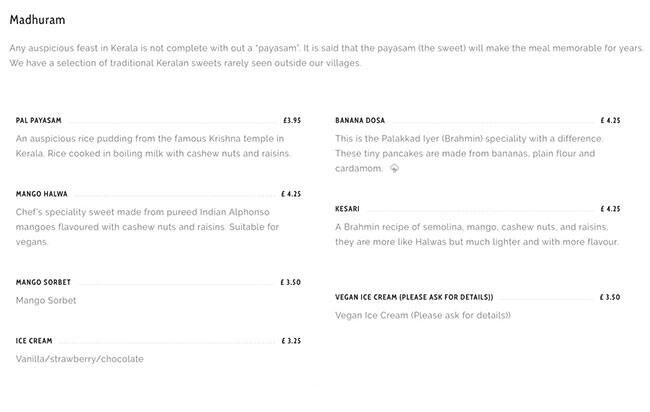Select the Mango Halwa item title
Viewport: 650px width, 412px height.
(x=41, y=194)
